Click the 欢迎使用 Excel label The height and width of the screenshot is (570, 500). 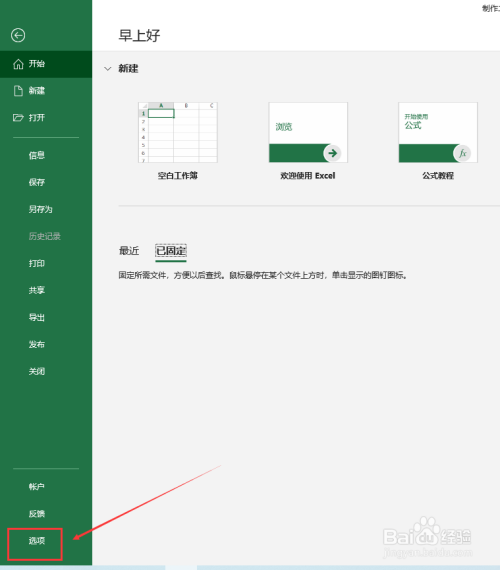tap(308, 176)
